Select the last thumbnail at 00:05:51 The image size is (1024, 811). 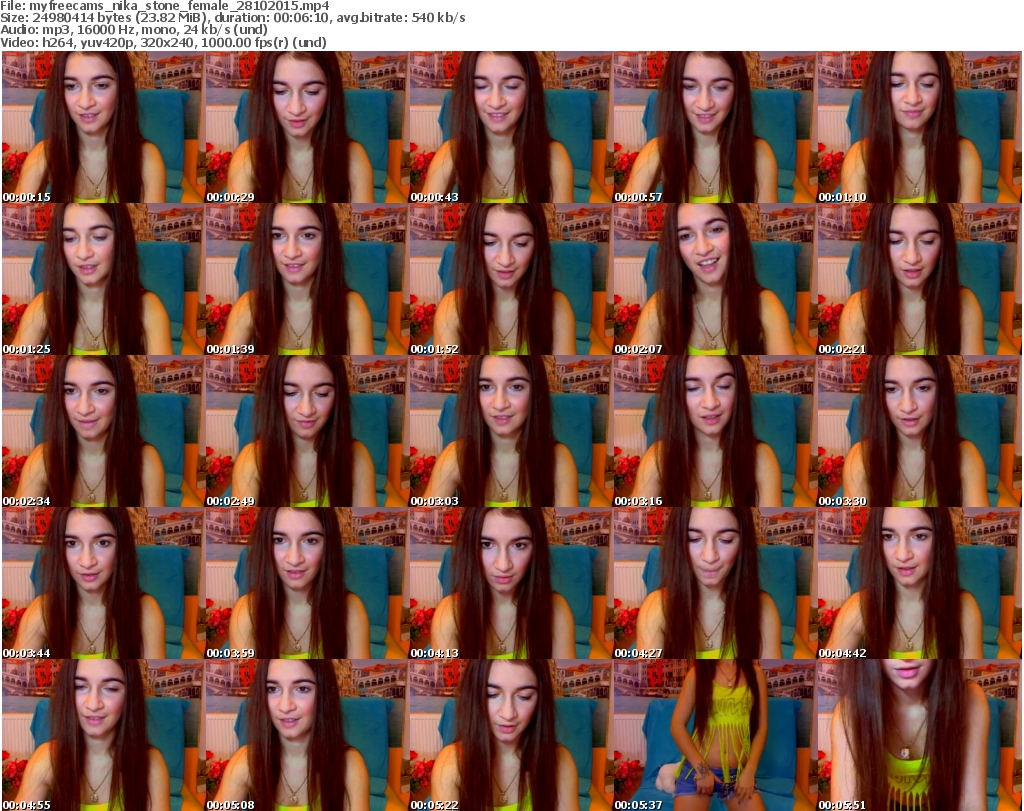coord(919,735)
